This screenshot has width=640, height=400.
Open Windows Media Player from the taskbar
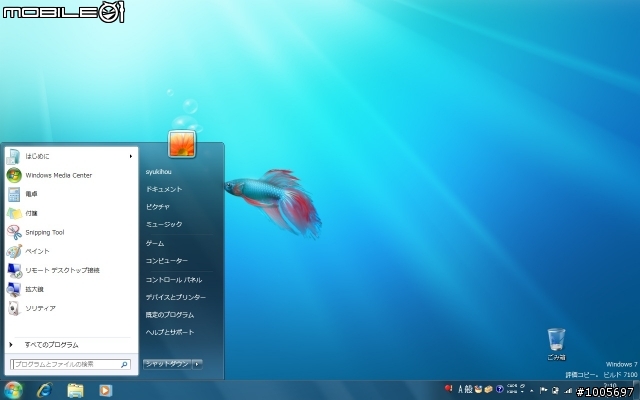pyautogui.click(x=105, y=391)
